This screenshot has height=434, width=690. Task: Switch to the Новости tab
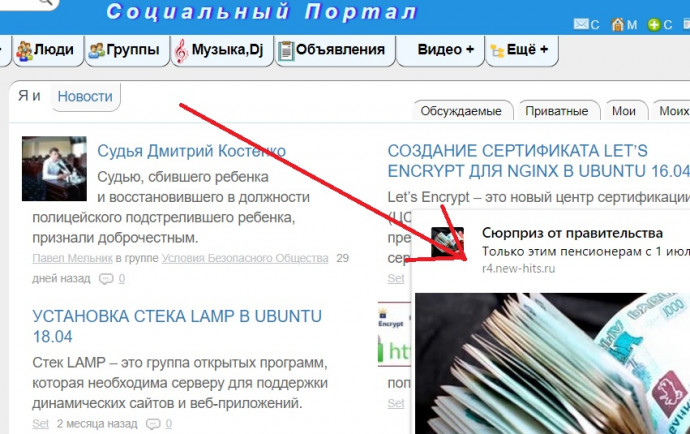(85, 96)
